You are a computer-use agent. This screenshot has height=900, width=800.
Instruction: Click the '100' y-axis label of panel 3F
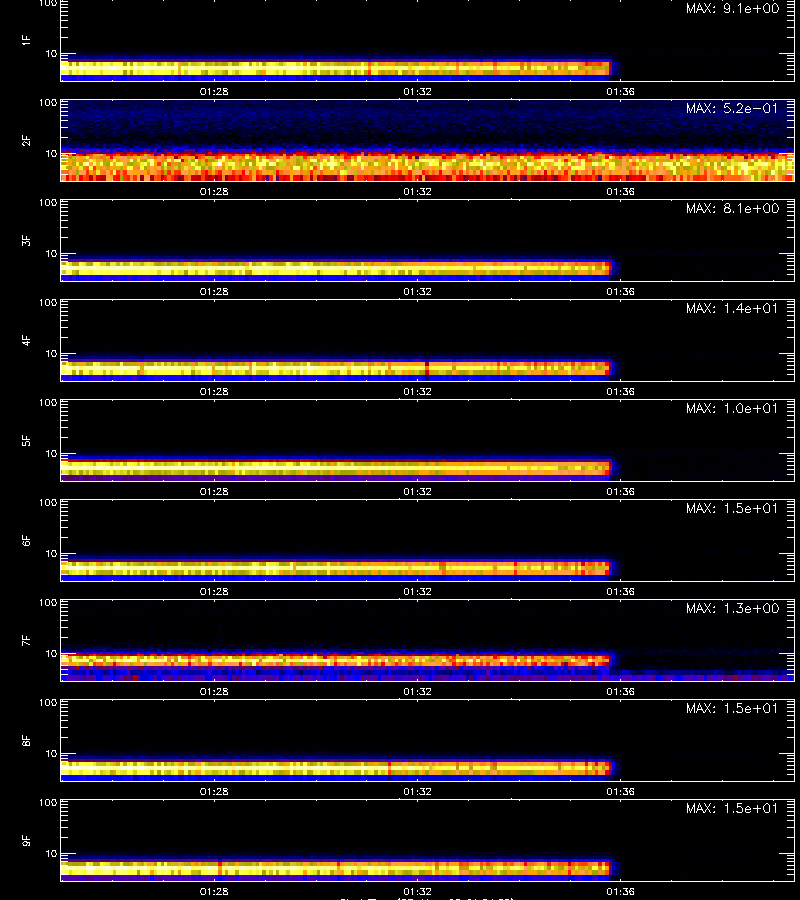pyautogui.click(x=48, y=203)
